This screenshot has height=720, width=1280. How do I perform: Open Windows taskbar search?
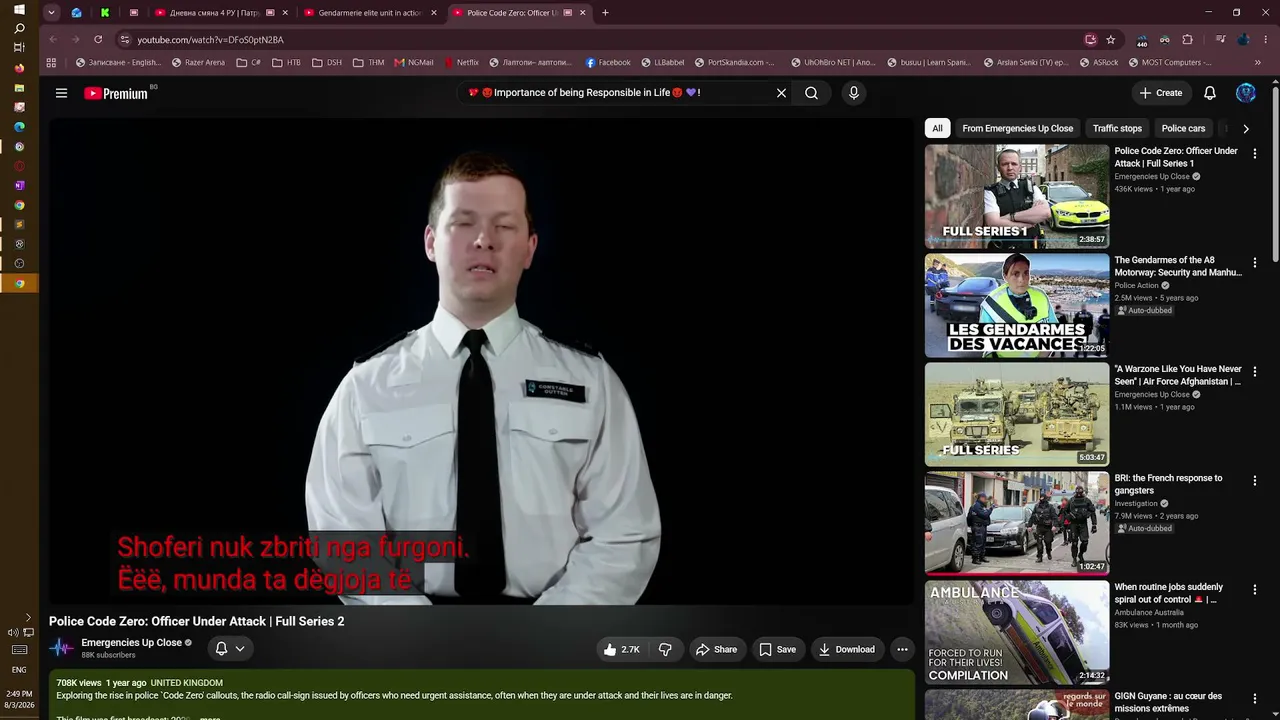(19, 29)
